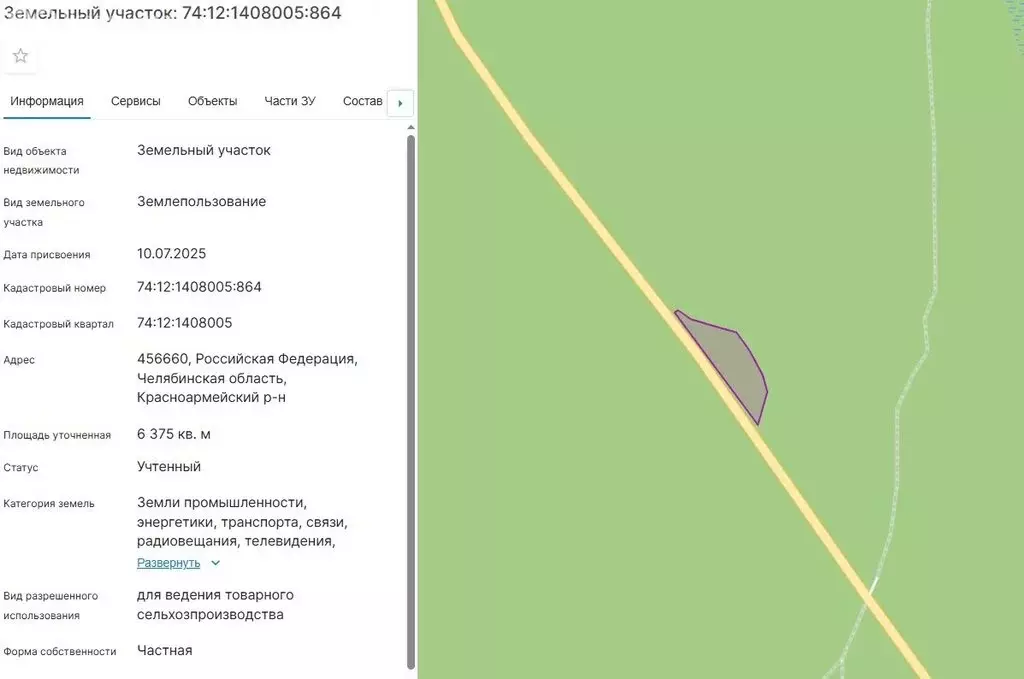Image resolution: width=1024 pixels, height=679 pixels.
Task: Expand land category chevron next to Развернуть
Action: pyautogui.click(x=216, y=563)
